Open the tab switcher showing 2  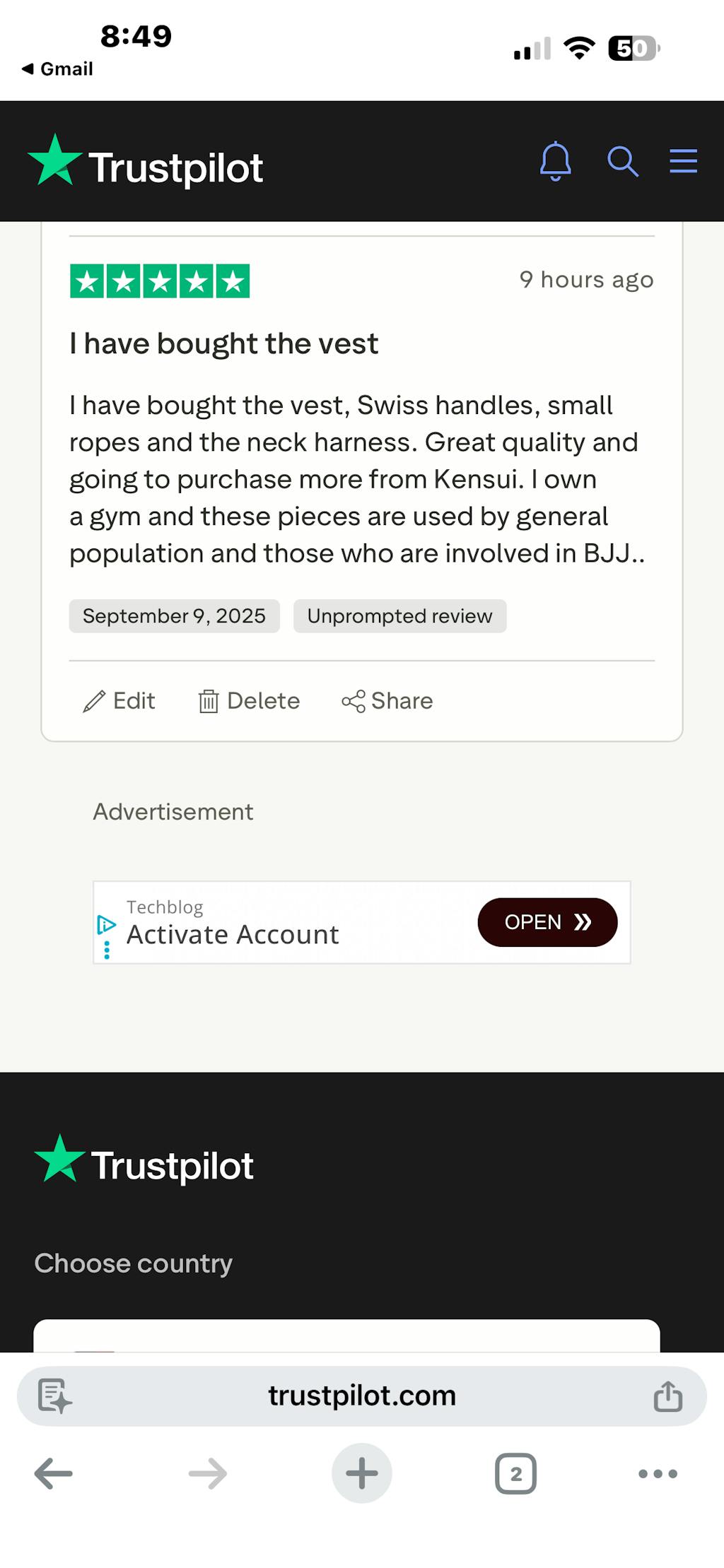click(x=515, y=1474)
